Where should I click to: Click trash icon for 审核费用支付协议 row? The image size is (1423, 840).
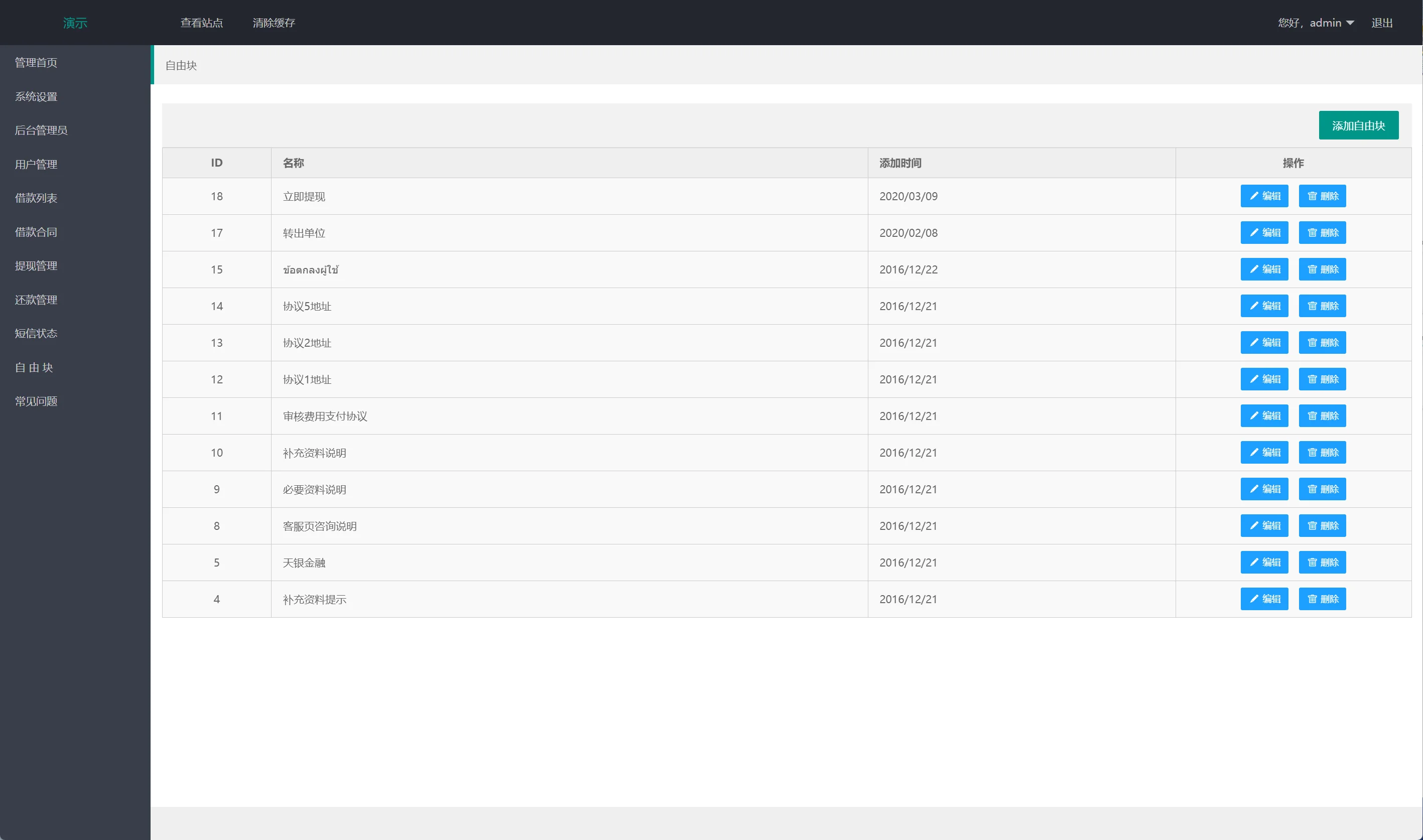(x=1312, y=416)
